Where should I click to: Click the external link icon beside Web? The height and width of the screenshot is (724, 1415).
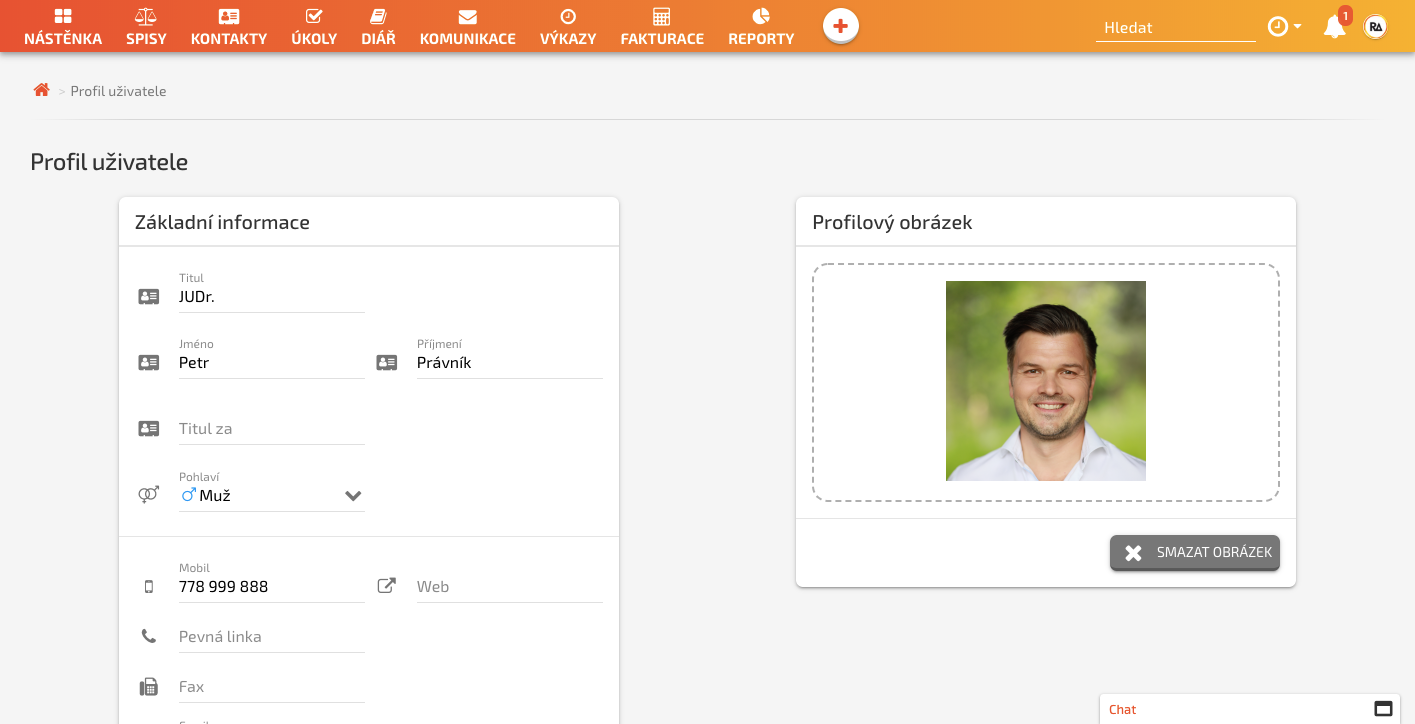coord(386,586)
